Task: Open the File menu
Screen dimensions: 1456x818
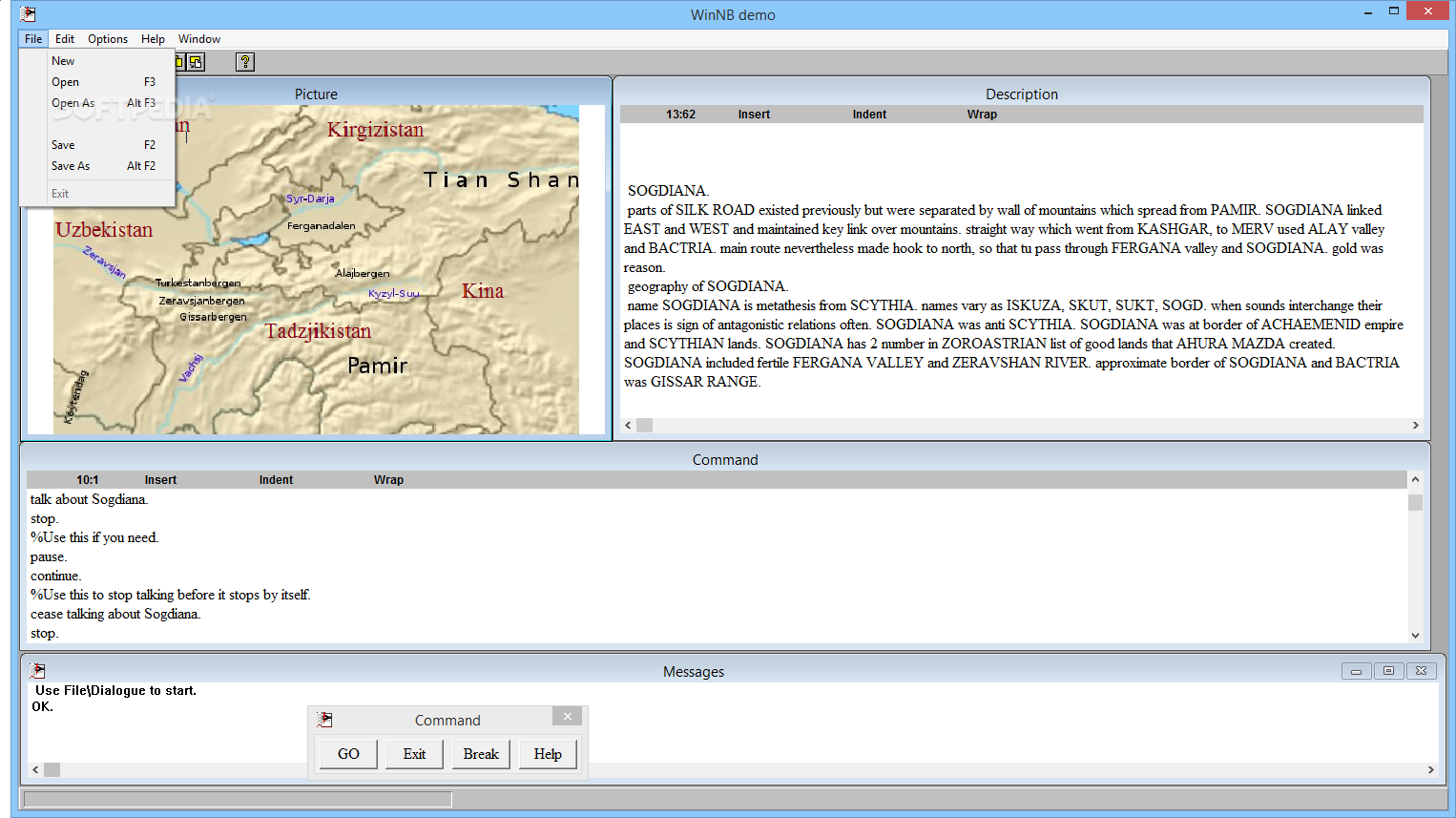Action: click(x=33, y=39)
